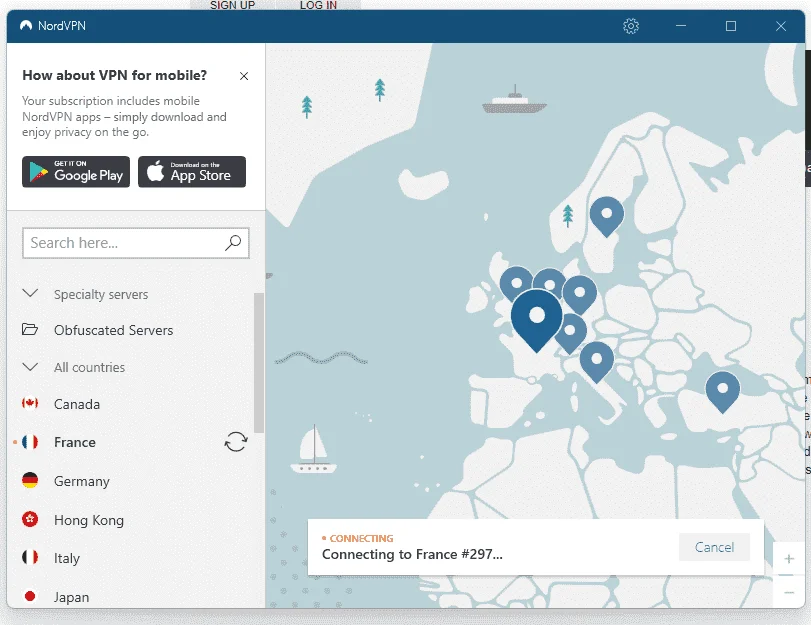Viewport: 811px width, 625px height.
Task: Focus the Search here input field
Action: point(136,243)
